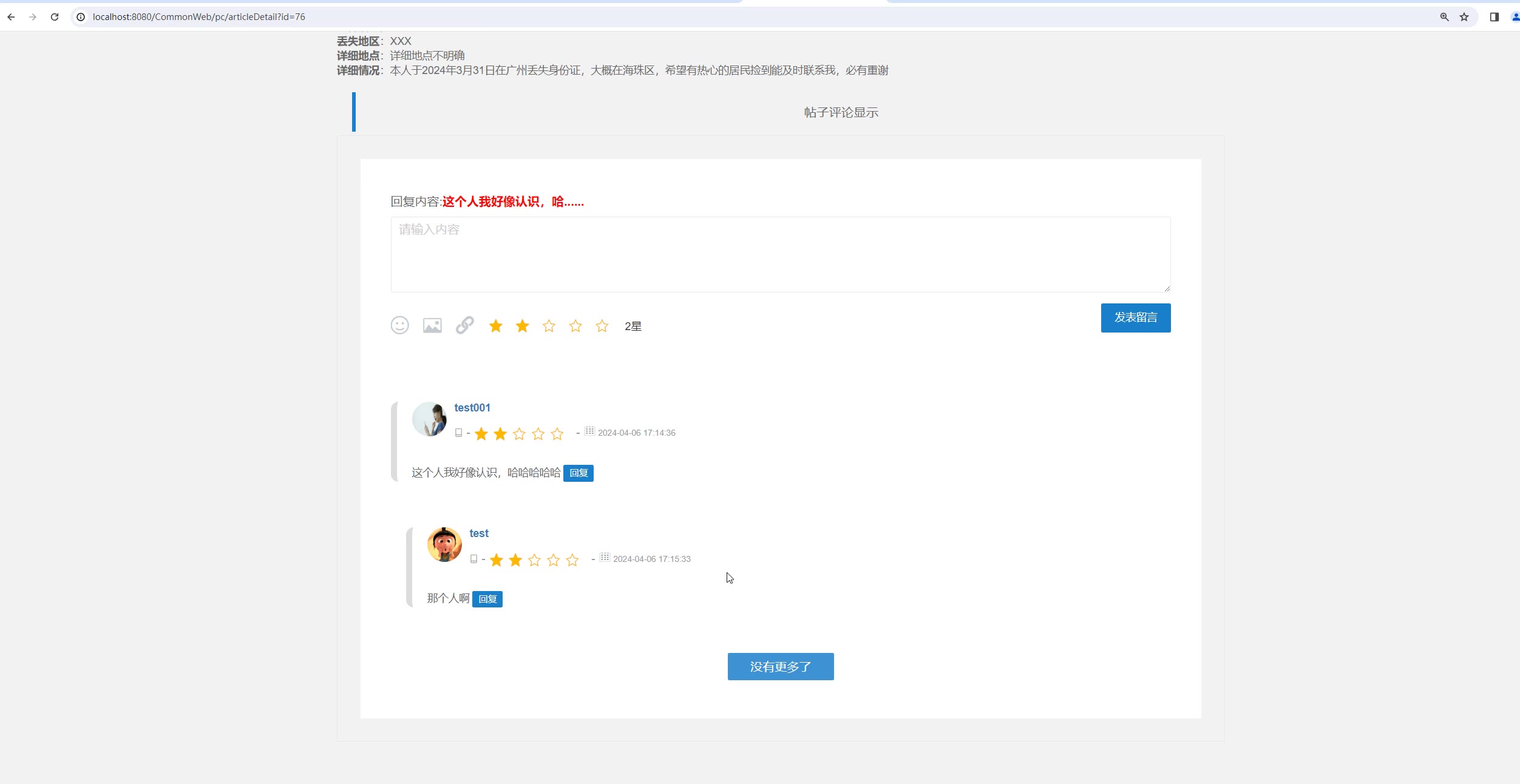Bookmark page with star icon

[1464, 17]
